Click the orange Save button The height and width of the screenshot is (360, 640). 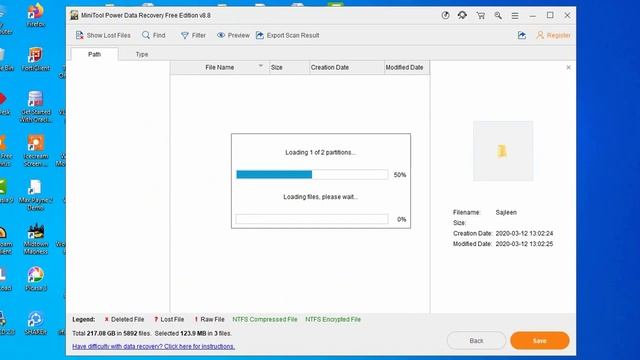[540, 340]
